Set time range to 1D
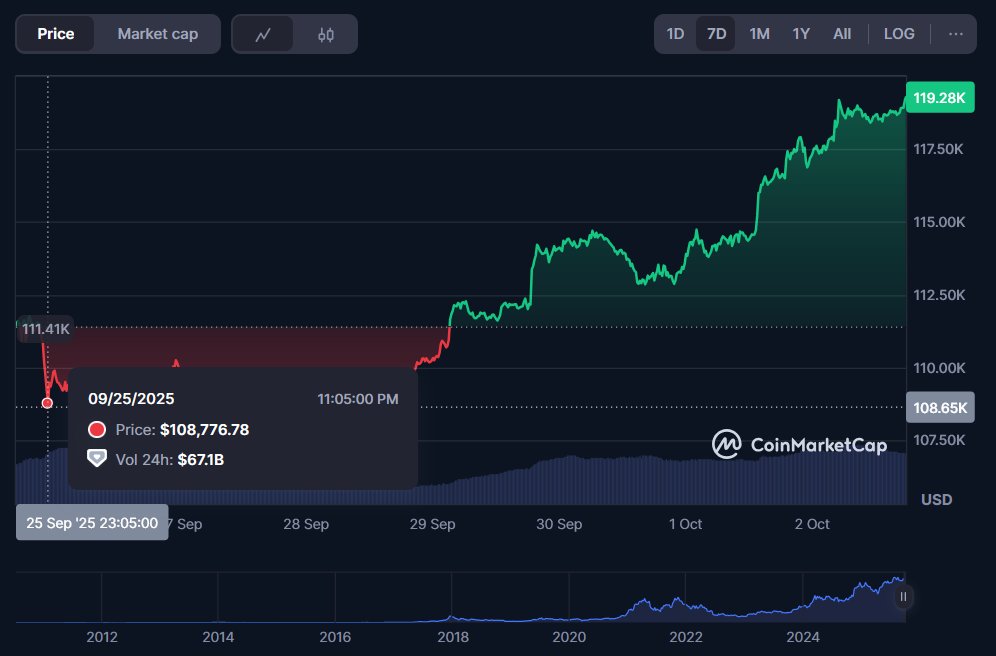Image resolution: width=996 pixels, height=656 pixels. click(x=675, y=34)
